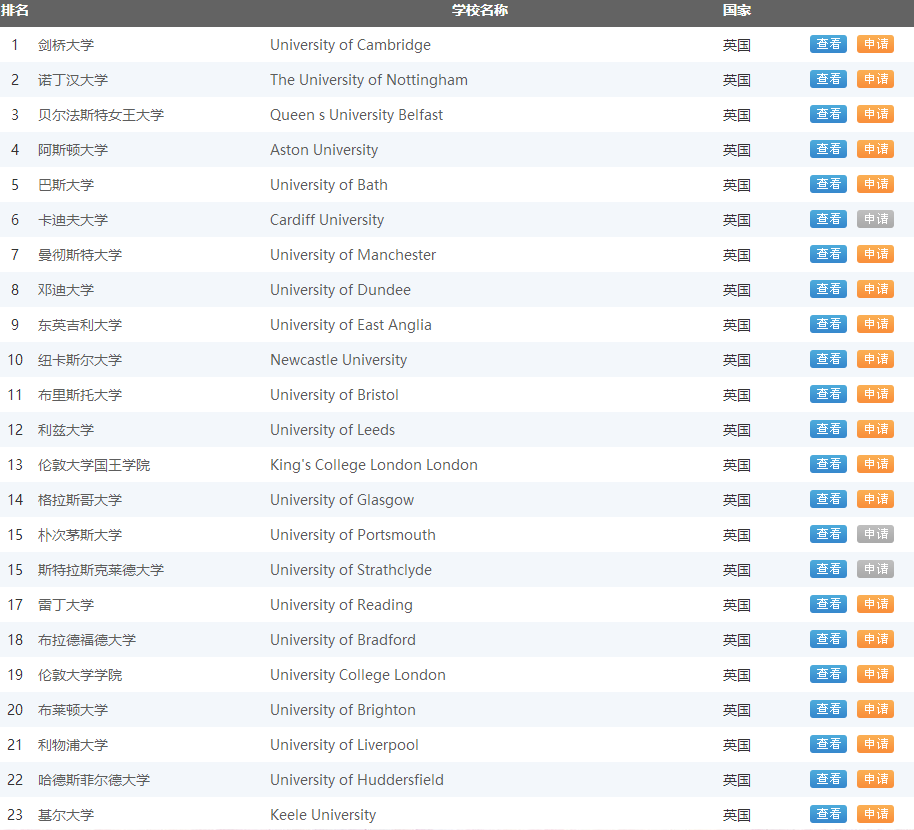Screen dimensions: 914x830
Task: Apply to University of Manchester
Action: (x=876, y=254)
